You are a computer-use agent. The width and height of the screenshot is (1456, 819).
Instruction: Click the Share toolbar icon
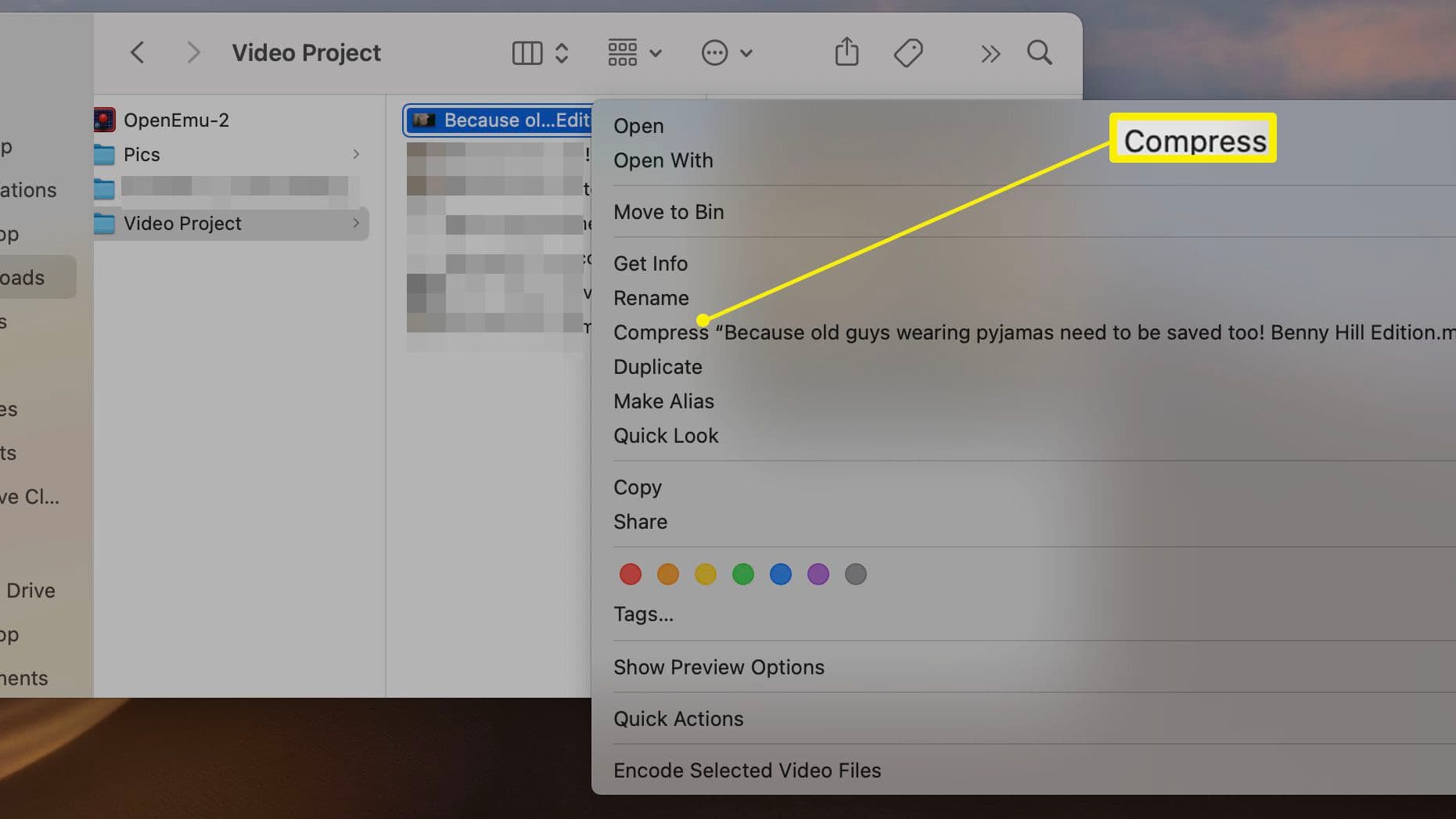(x=847, y=52)
